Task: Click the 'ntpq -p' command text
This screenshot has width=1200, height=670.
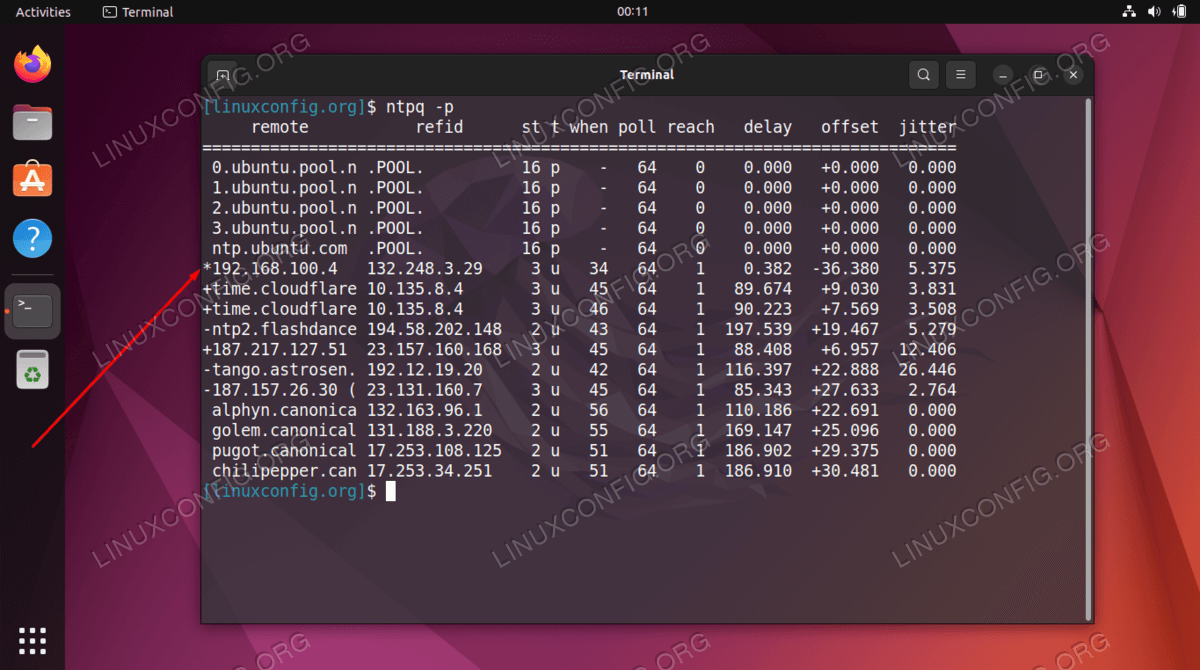Action: pyautogui.click(x=422, y=107)
